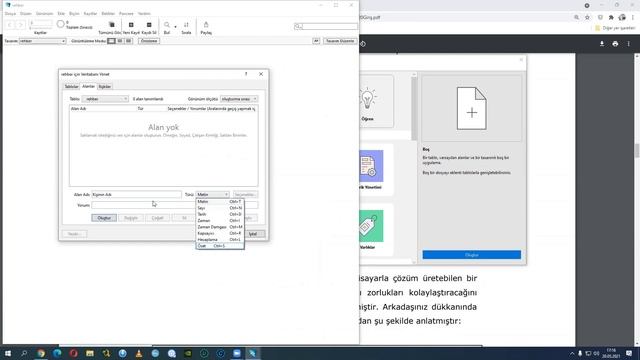
Task: Choose Zaman Damgası from field type list
Action: [x=220, y=227]
